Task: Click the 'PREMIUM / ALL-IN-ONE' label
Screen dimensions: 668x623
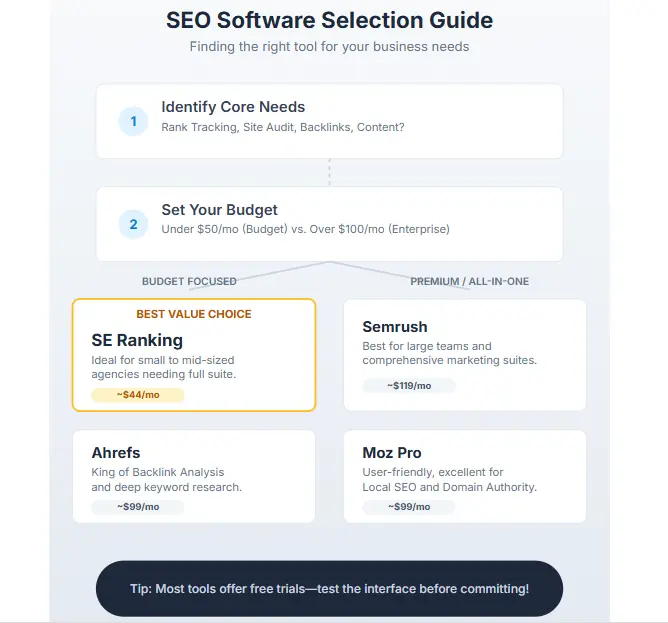Action: pos(469,281)
